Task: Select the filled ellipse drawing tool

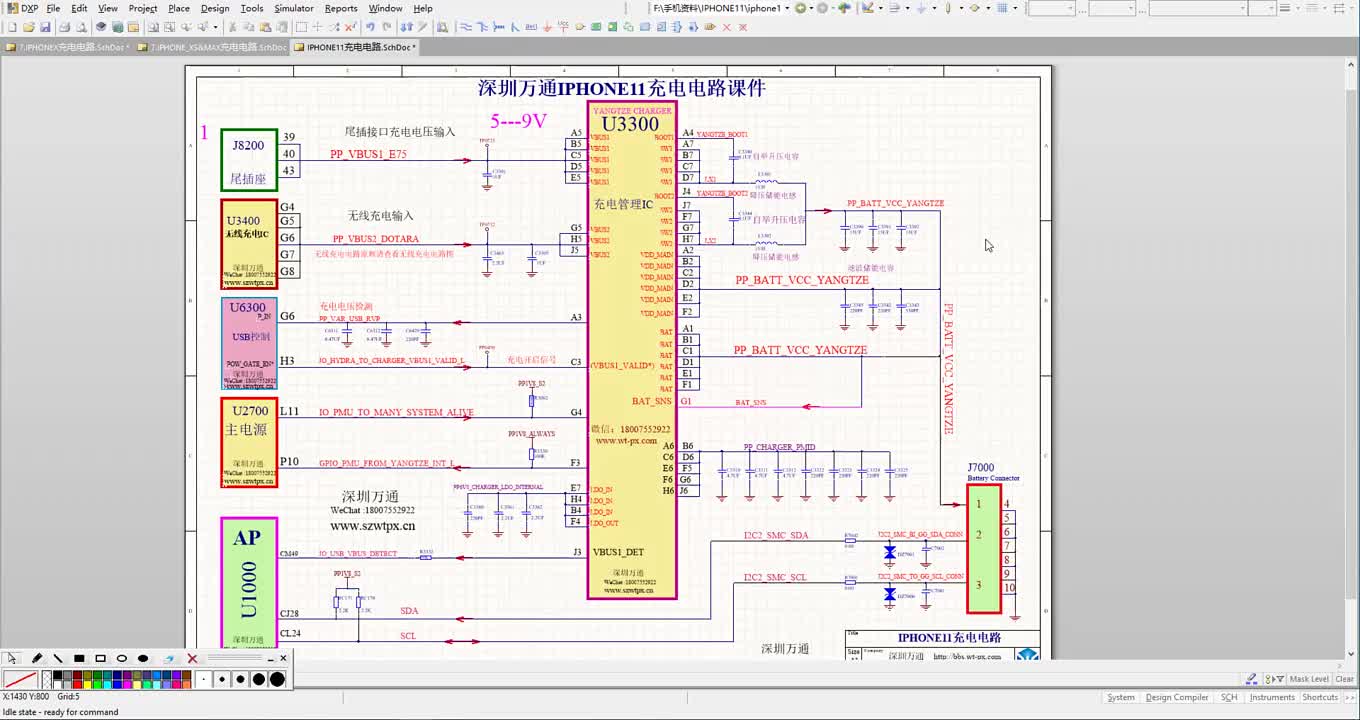Action: [143, 658]
